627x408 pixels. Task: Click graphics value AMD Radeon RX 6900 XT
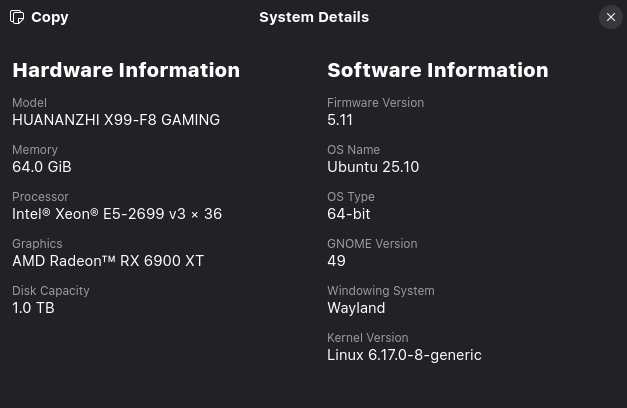click(x=108, y=261)
